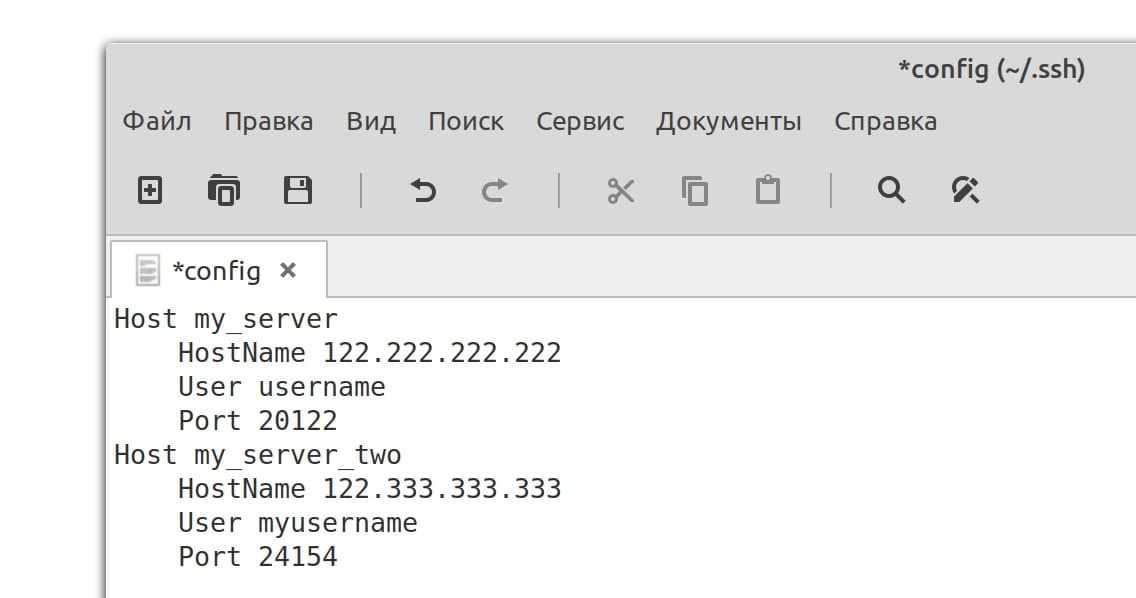1136x598 pixels.
Task: Save the config file via floppy icon
Action: 298,190
